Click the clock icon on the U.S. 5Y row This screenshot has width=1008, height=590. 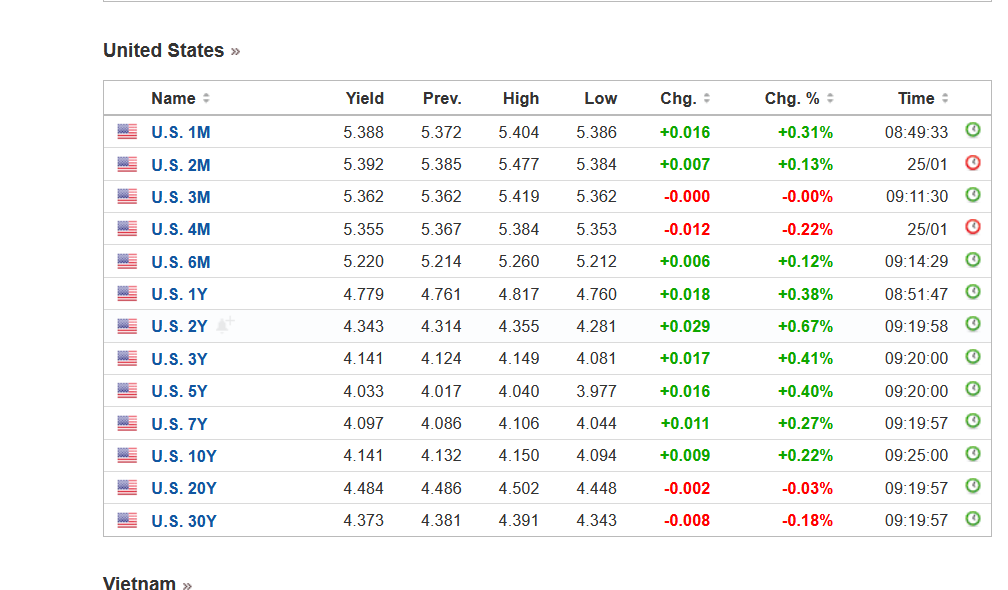(973, 390)
